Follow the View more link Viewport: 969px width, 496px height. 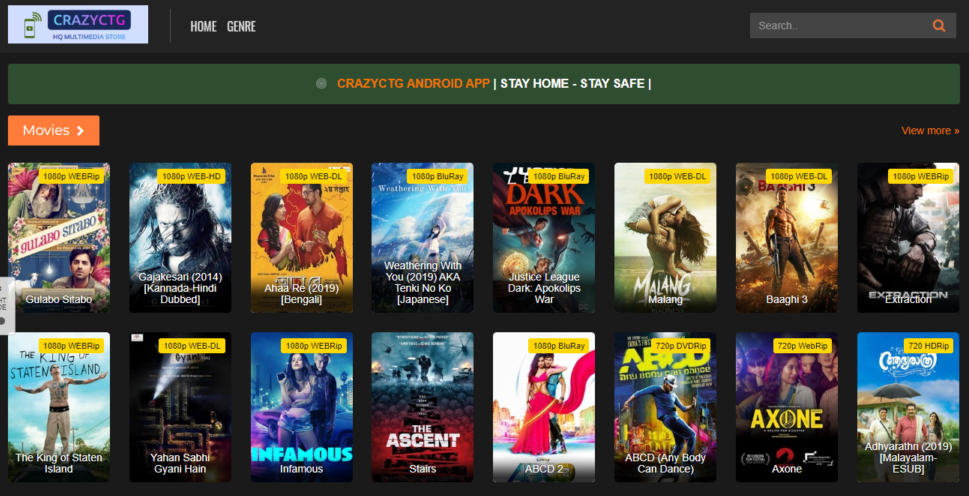pos(930,130)
